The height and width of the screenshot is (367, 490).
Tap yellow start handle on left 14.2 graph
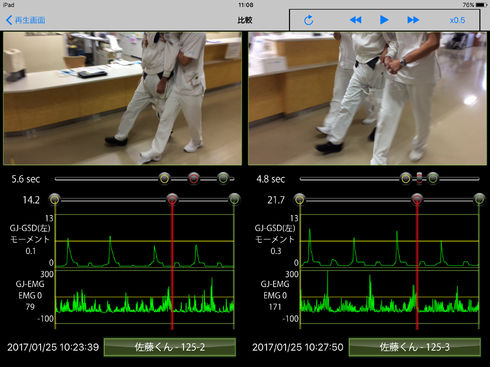(x=55, y=199)
